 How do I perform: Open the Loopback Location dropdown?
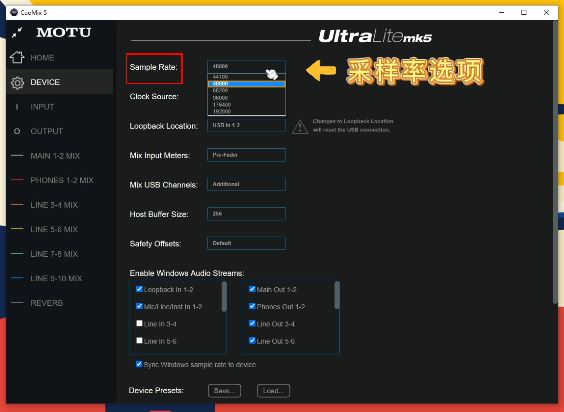point(246,125)
